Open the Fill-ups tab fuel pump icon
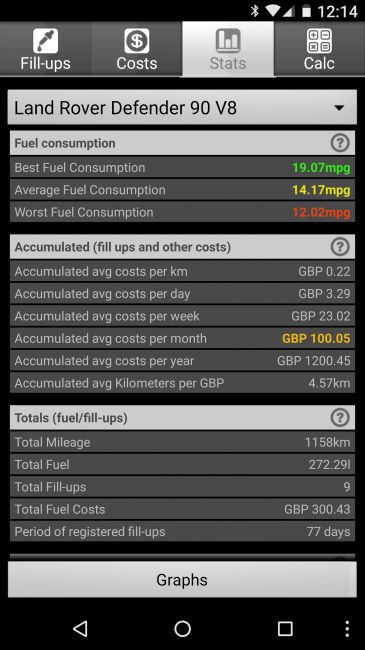The height and width of the screenshot is (650, 365). pos(45,41)
